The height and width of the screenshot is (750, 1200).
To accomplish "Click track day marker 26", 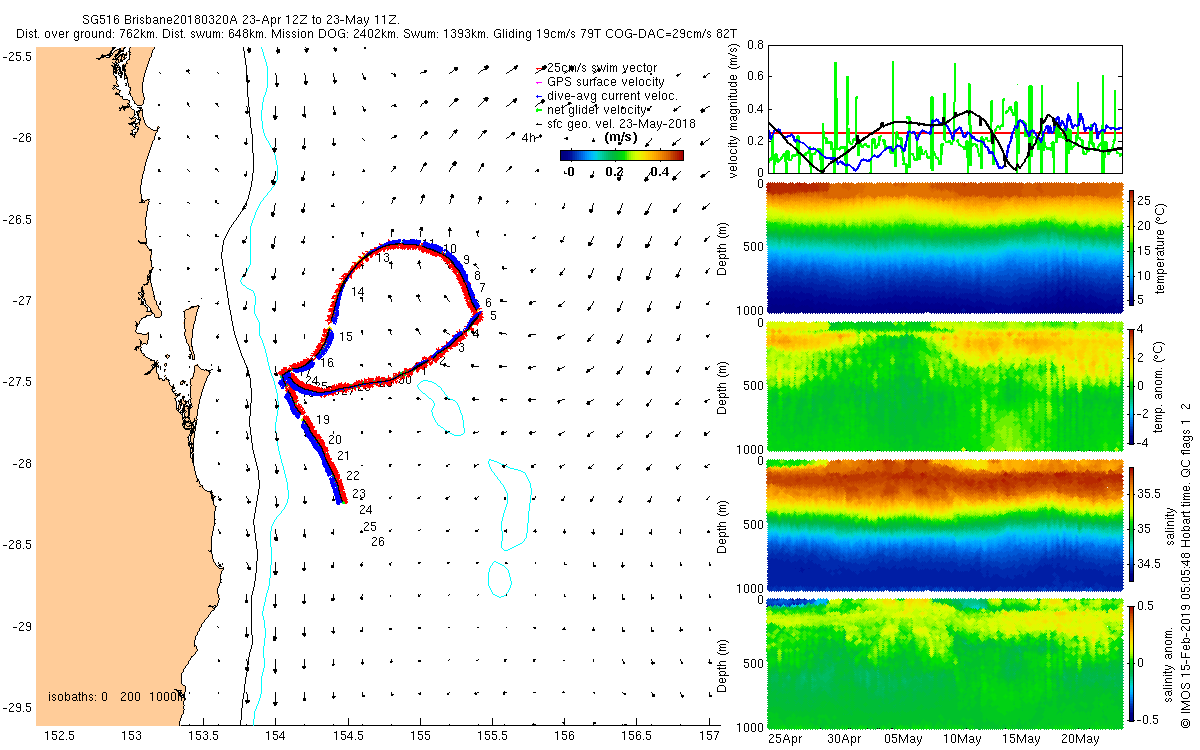I will (x=378, y=542).
